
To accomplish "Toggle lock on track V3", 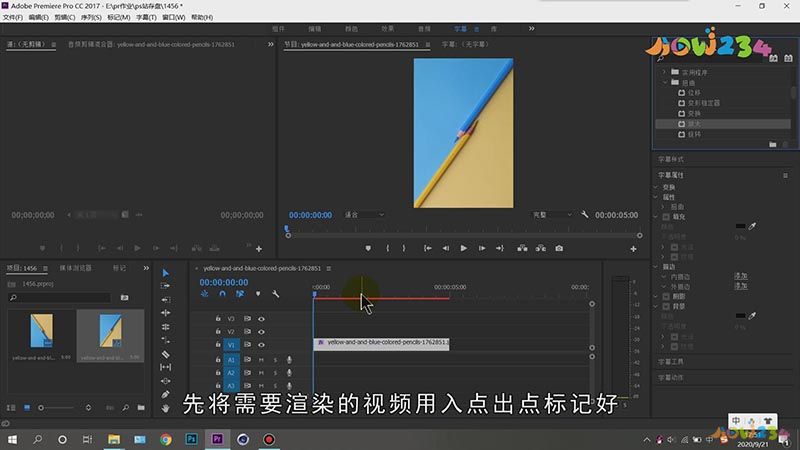I will click(218, 318).
